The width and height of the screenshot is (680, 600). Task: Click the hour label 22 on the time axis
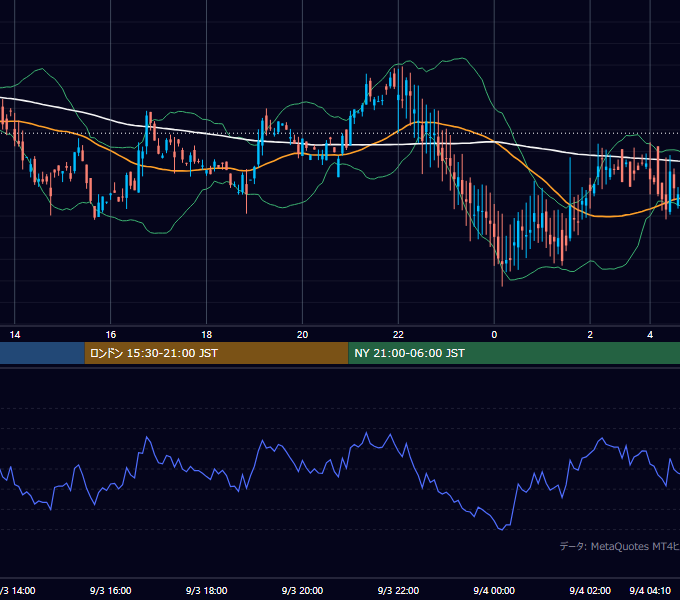[398, 335]
